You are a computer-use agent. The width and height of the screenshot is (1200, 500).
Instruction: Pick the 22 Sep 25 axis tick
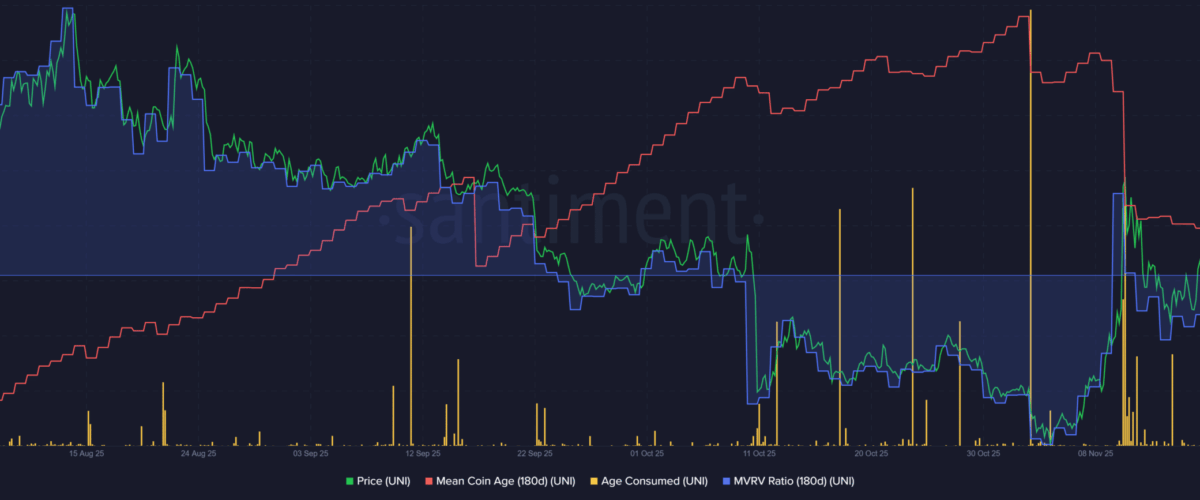(534, 453)
